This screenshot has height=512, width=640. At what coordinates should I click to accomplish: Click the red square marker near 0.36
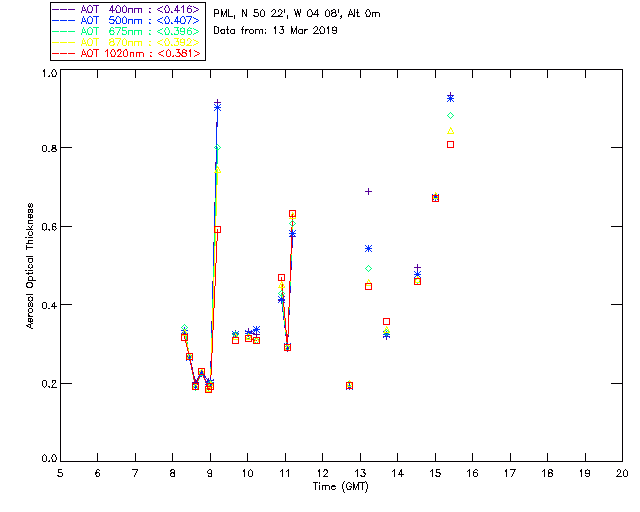[387, 321]
